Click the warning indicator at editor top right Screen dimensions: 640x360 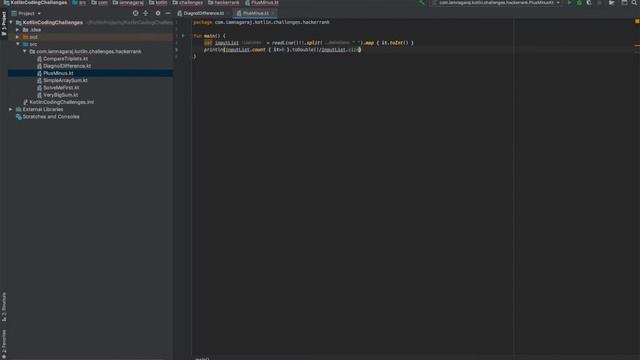637,21
